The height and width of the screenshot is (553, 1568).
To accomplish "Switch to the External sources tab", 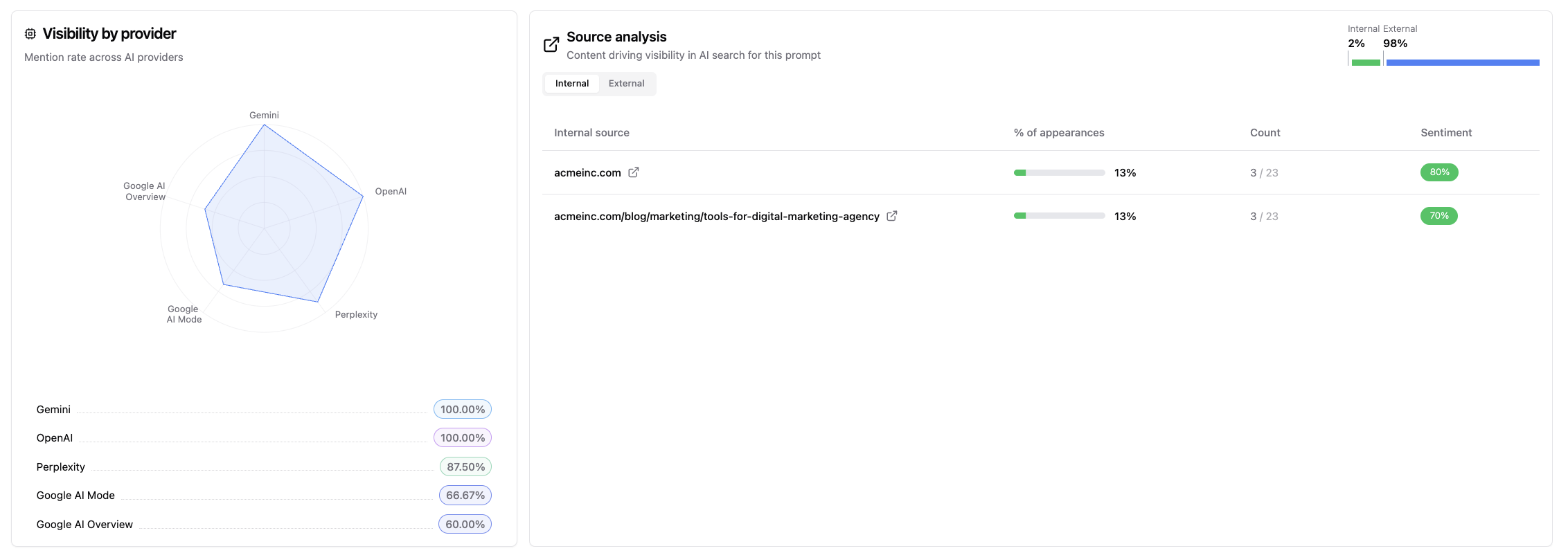I will [x=626, y=84].
